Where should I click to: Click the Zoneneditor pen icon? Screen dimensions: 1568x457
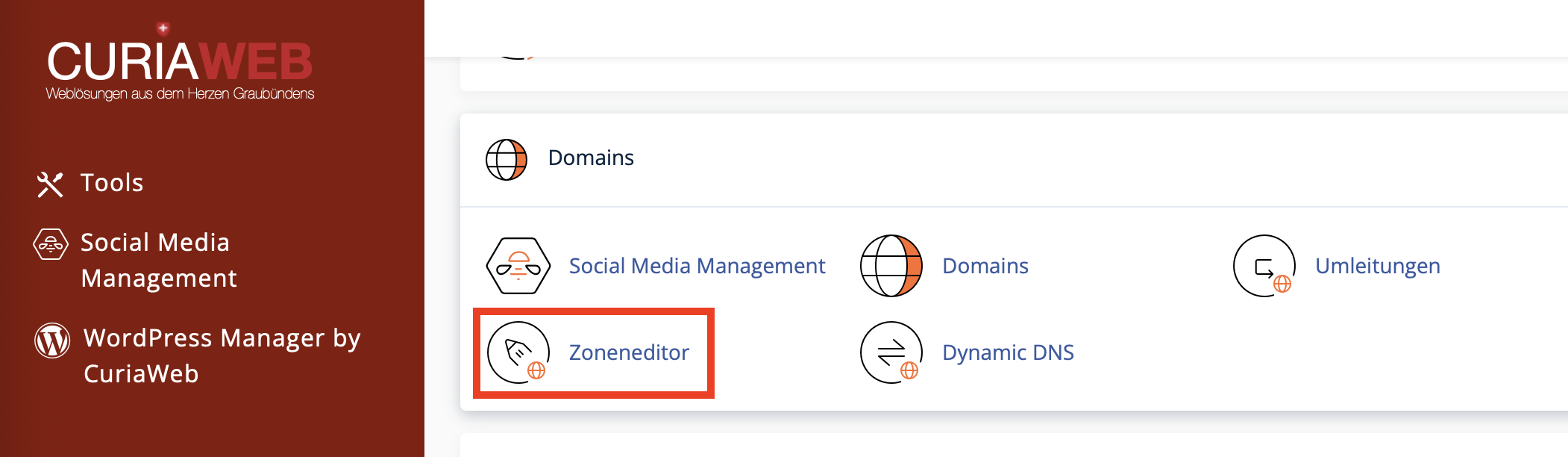tap(518, 352)
